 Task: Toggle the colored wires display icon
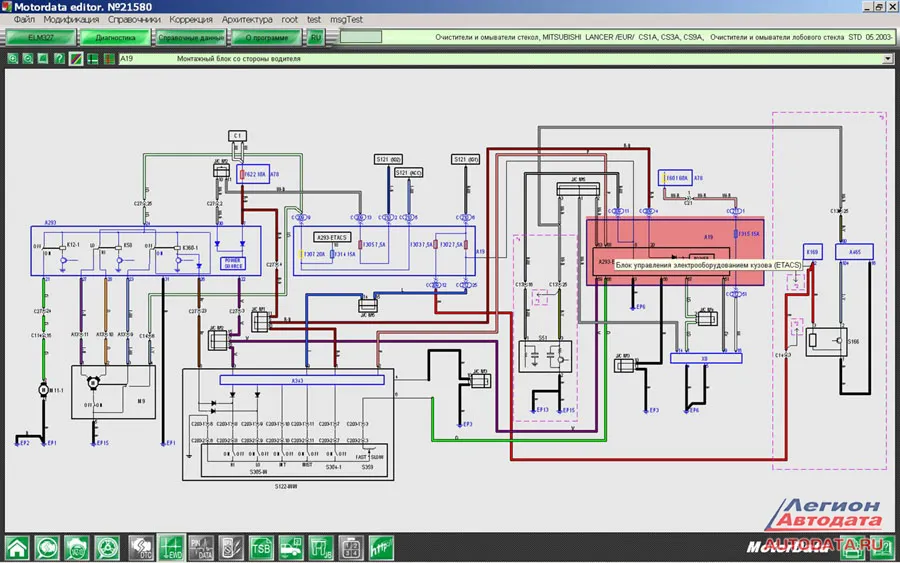75,59
